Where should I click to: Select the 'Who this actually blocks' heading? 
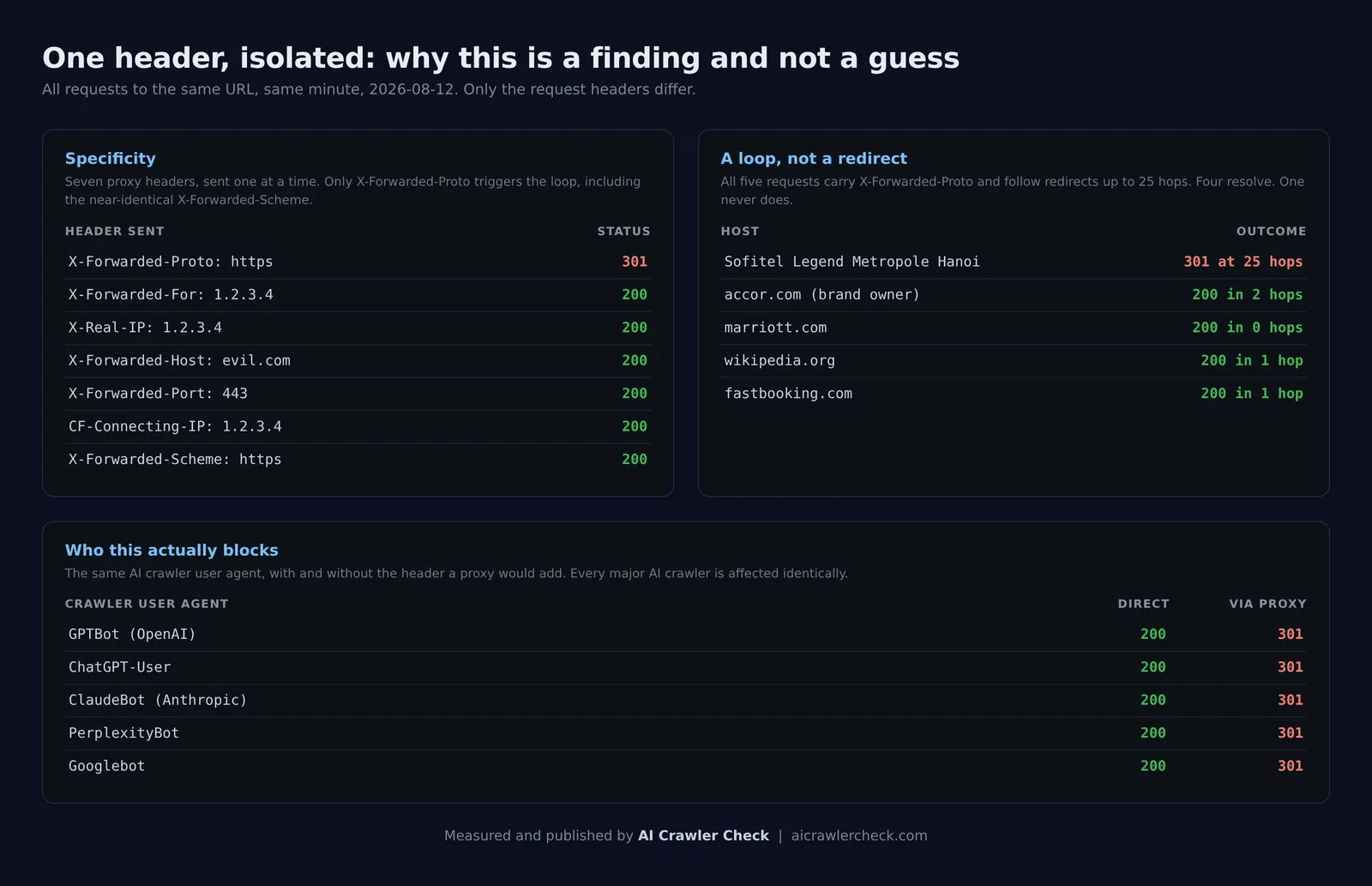(171, 551)
